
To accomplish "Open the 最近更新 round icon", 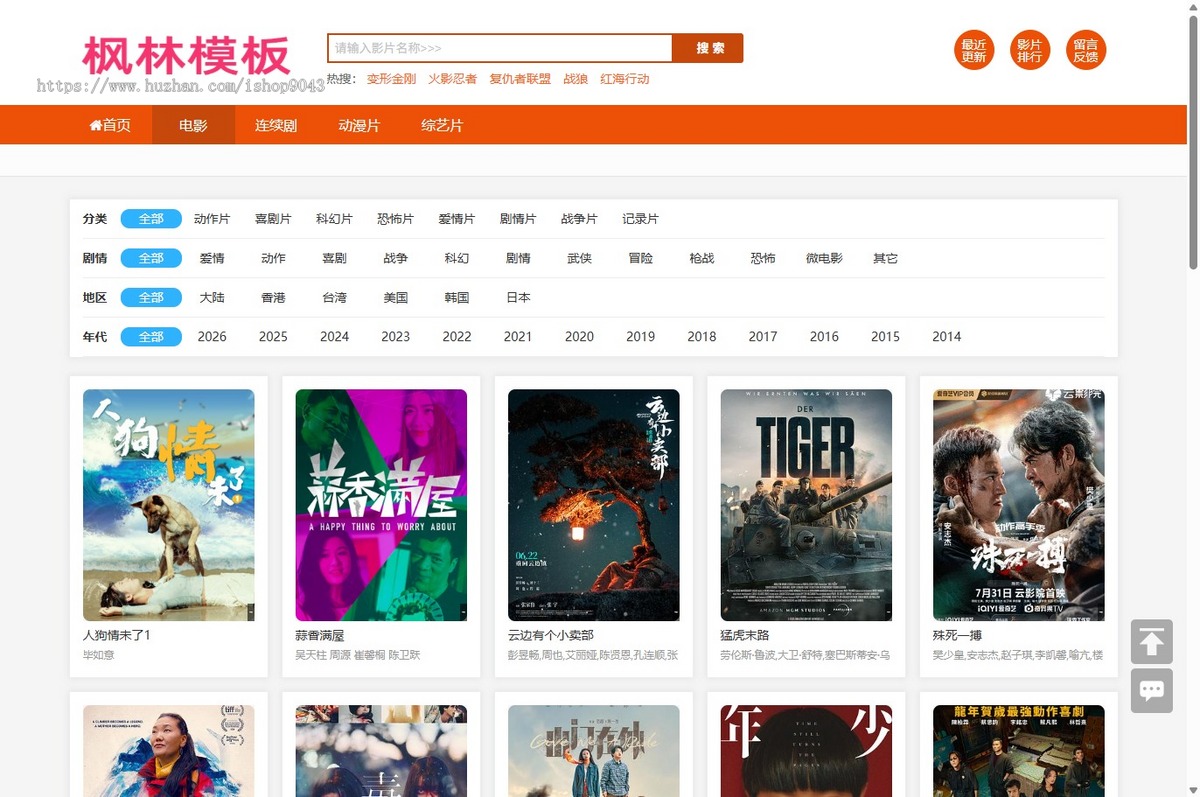I will pos(974,50).
